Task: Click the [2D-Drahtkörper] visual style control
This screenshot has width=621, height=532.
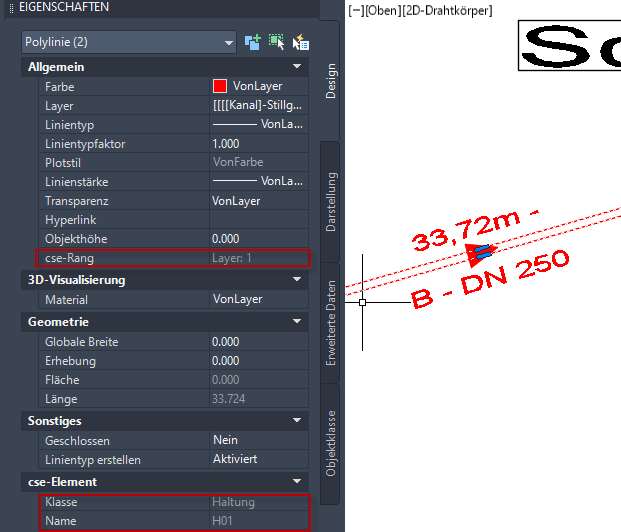Action: 445,10
